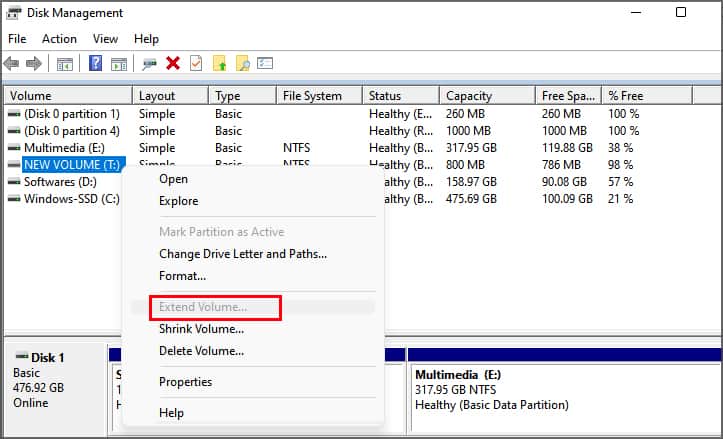Sort by the Free Space column header
723x439 pixels.
coord(568,96)
